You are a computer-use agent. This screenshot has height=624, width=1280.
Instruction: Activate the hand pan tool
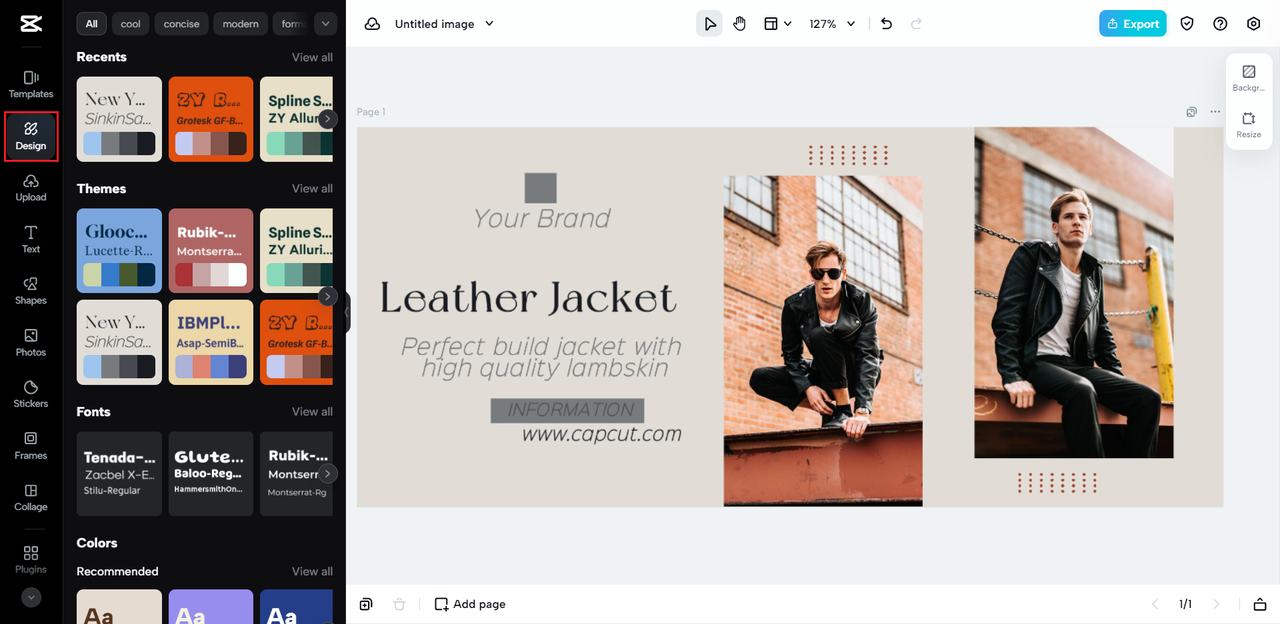(739, 24)
